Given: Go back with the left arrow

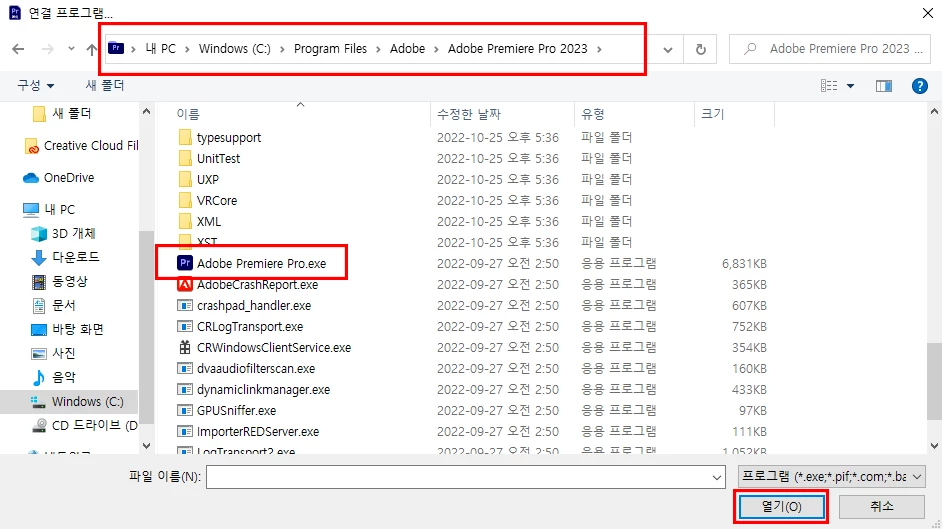Looking at the screenshot, I should [19, 49].
